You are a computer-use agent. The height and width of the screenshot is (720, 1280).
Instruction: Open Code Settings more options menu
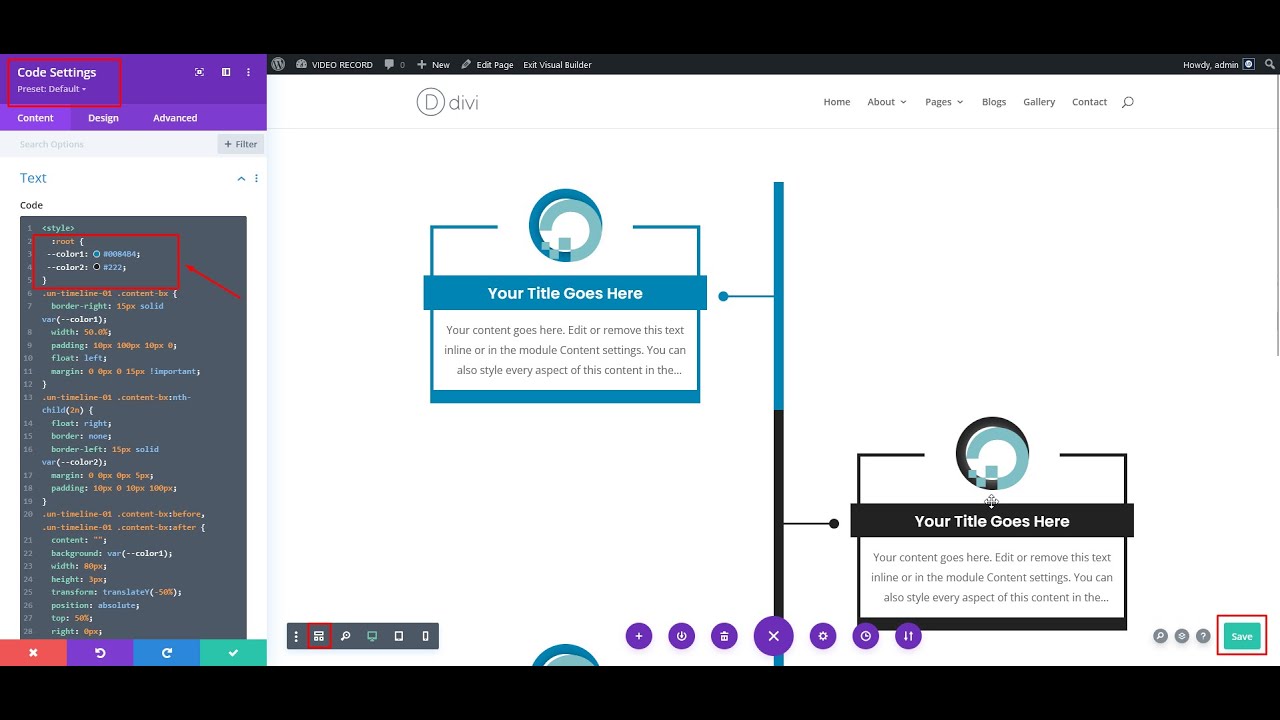pyautogui.click(x=248, y=72)
